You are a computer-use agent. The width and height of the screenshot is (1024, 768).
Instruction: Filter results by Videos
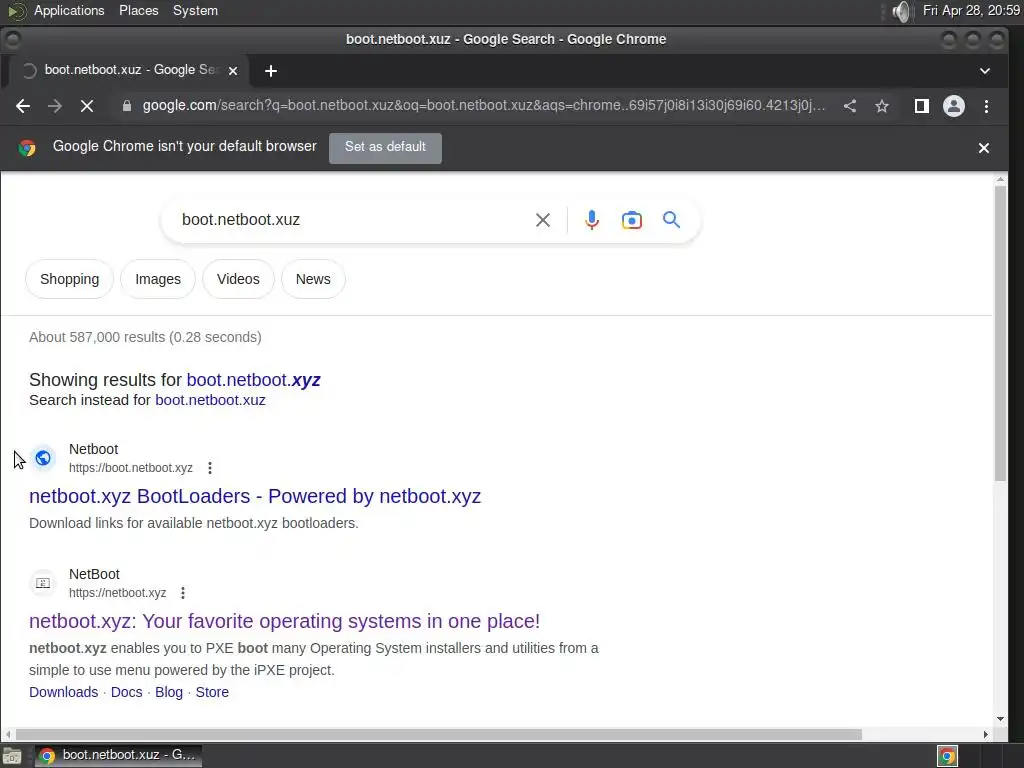click(238, 279)
